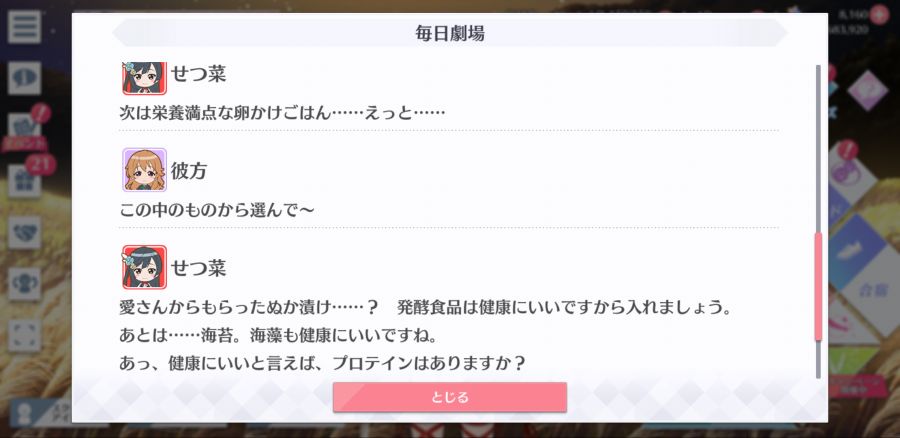Open the handshake friends icon
This screenshot has height=438, width=900.
pyautogui.click(x=24, y=232)
